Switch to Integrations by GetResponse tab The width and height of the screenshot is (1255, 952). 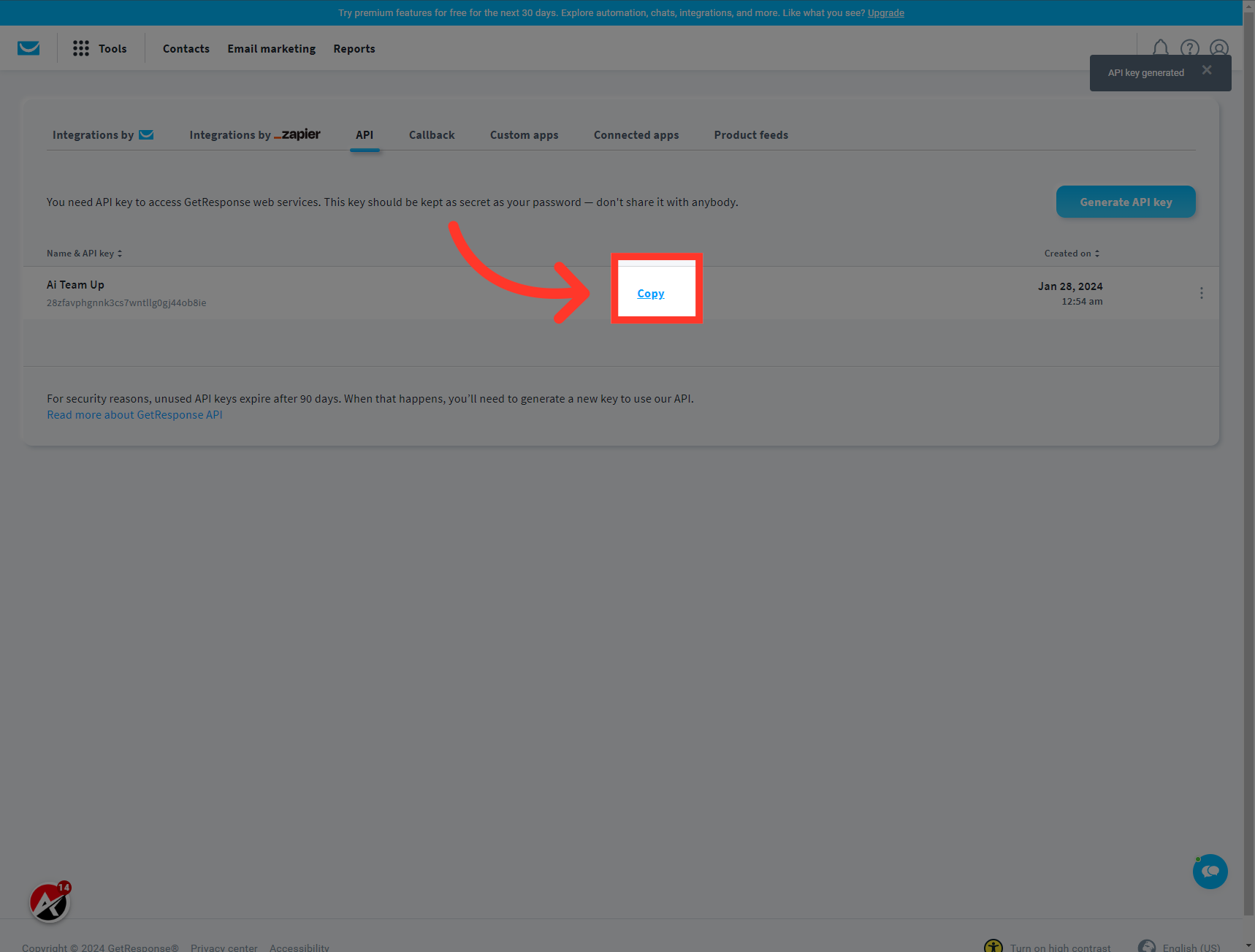coord(103,135)
